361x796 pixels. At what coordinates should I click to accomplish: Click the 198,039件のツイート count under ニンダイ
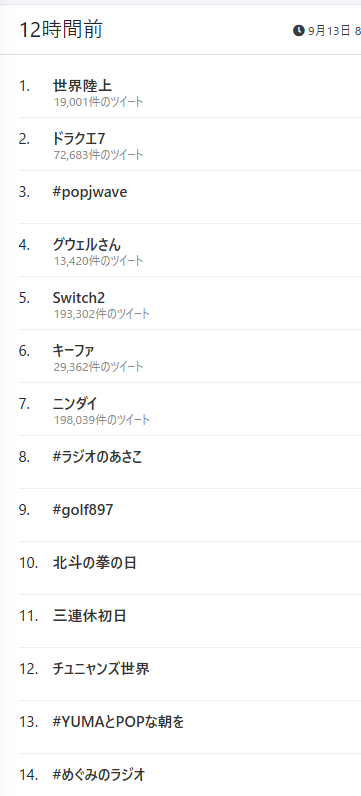point(102,420)
